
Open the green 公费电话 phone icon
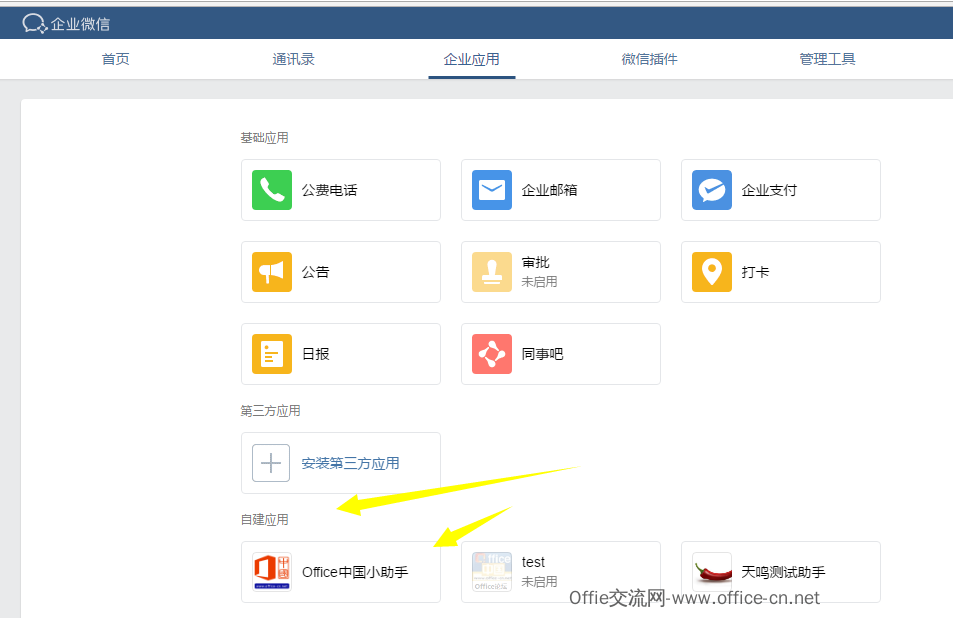point(272,190)
